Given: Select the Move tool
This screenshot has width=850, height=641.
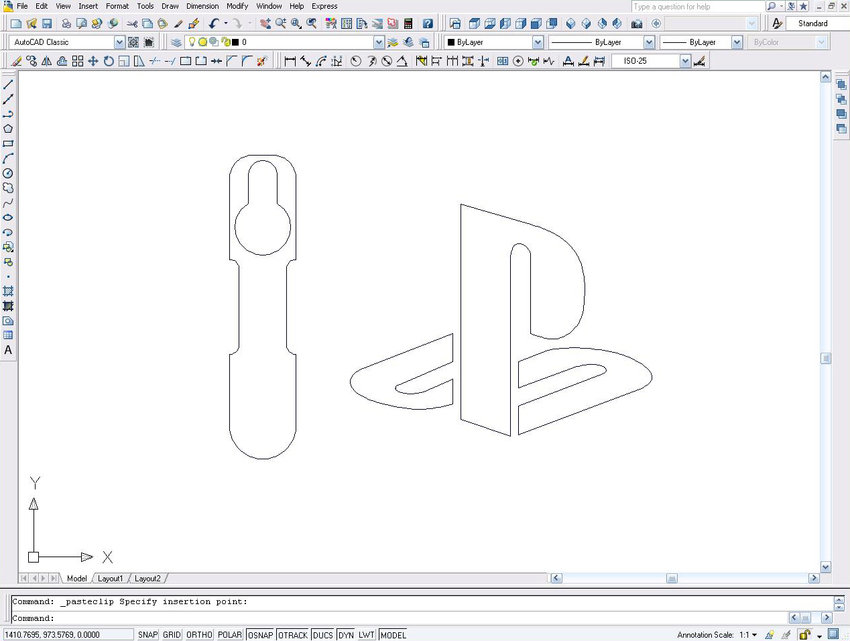Looking at the screenshot, I should tap(93, 61).
